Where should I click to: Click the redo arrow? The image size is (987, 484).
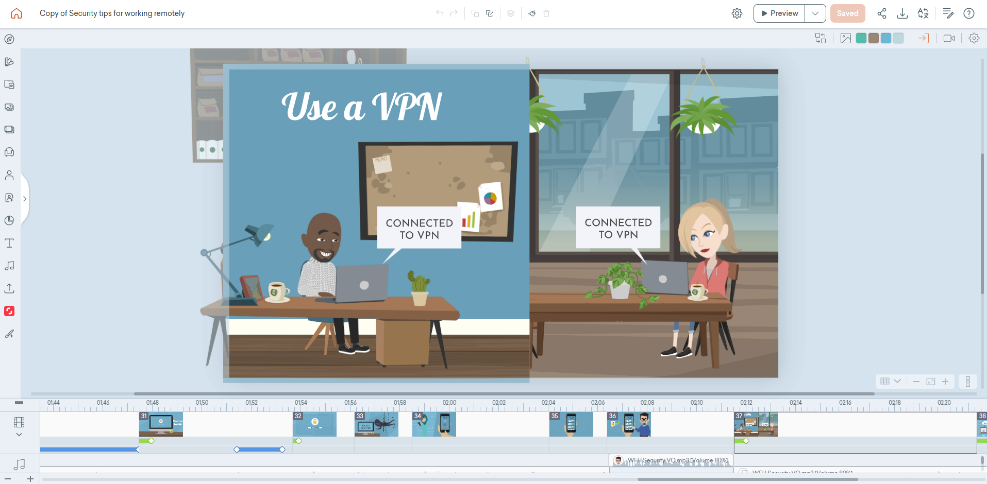tap(453, 13)
